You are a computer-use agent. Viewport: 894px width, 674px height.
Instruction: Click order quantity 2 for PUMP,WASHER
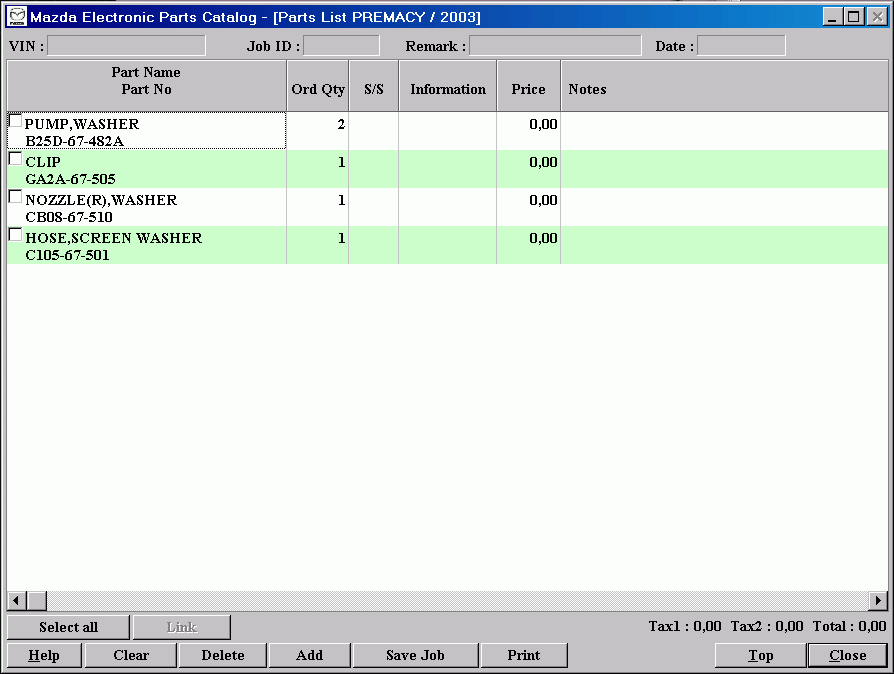click(x=341, y=124)
